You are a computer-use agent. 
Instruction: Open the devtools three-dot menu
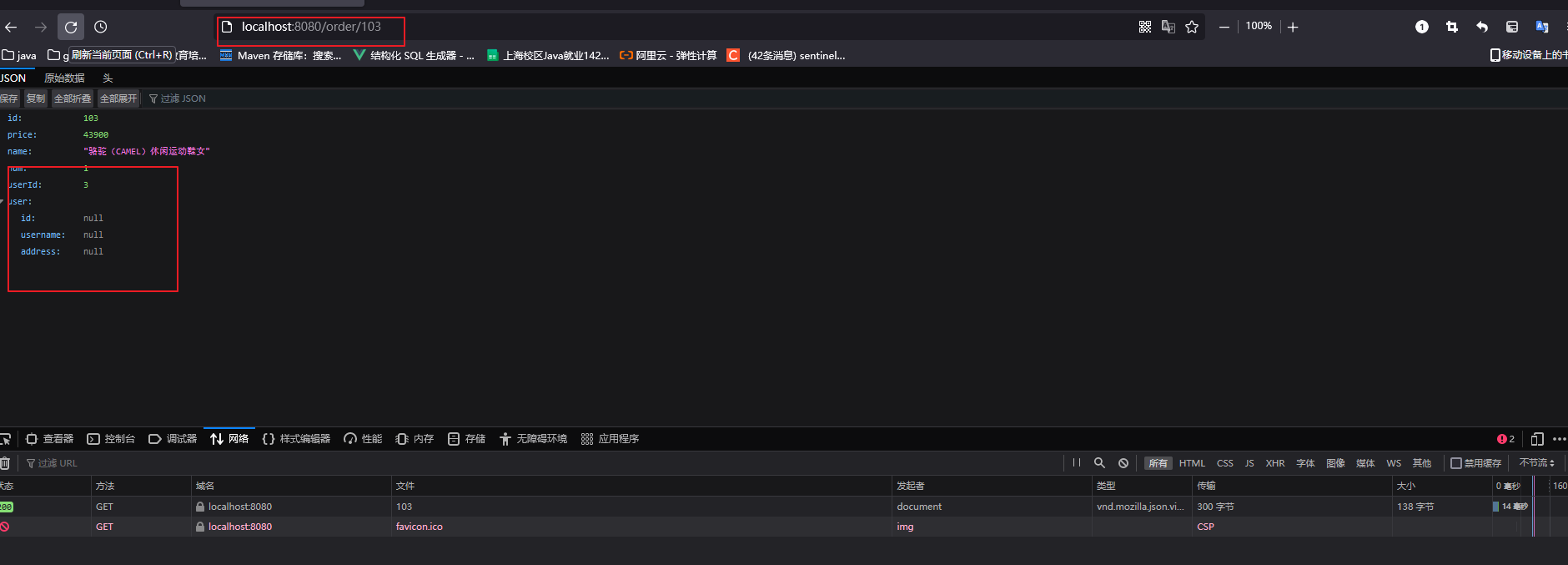1559,439
